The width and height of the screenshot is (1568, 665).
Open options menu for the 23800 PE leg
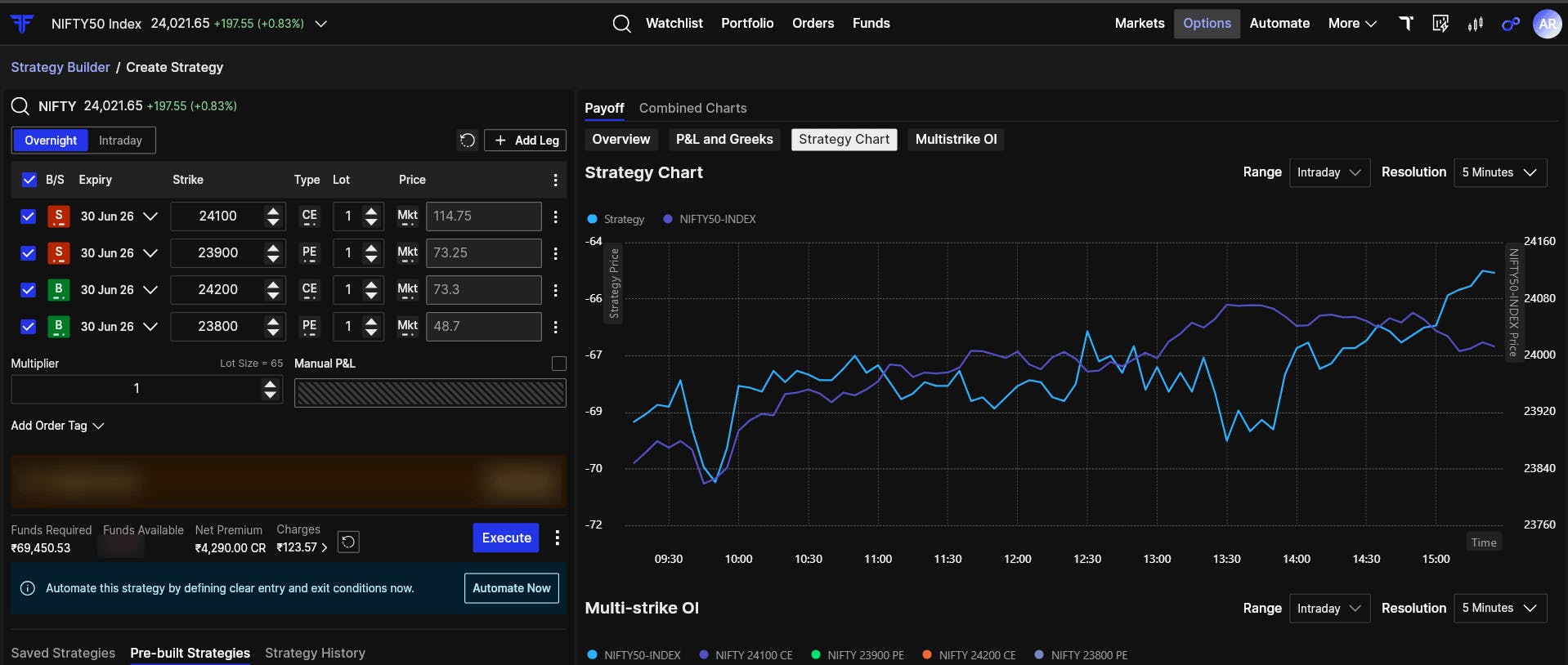[556, 327]
